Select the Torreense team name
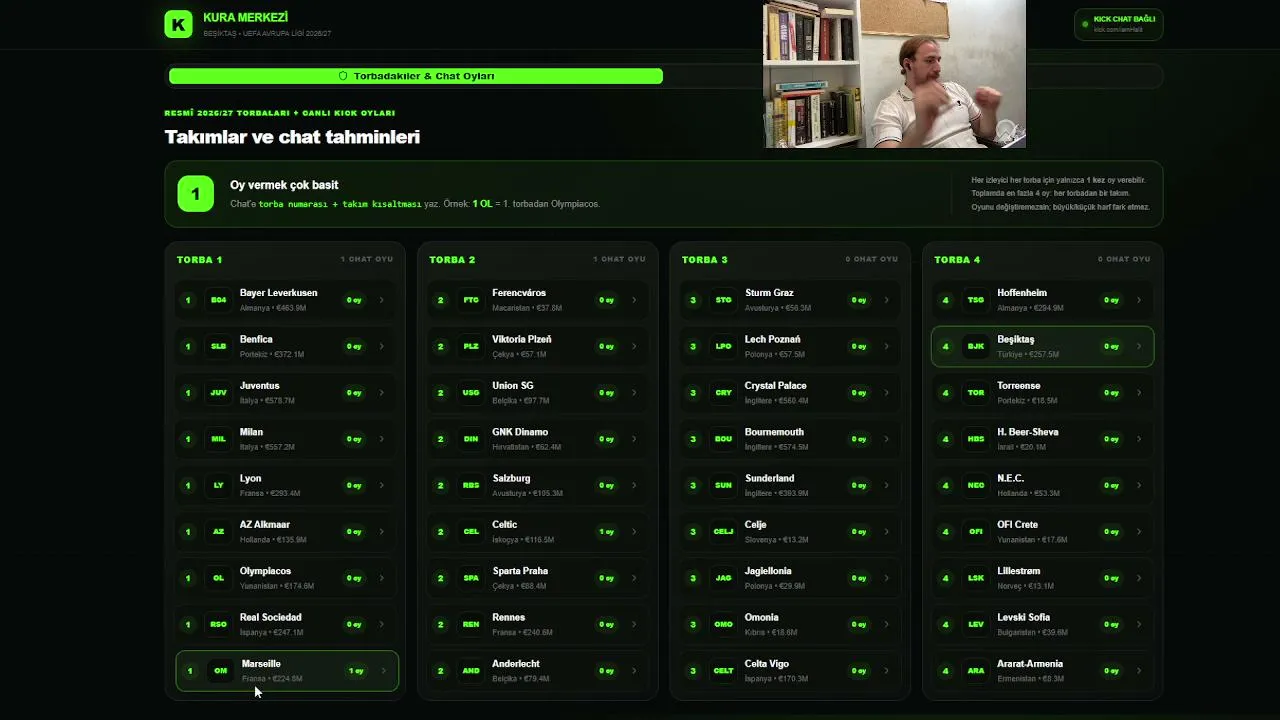Viewport: 1280px width, 720px height. point(1019,385)
